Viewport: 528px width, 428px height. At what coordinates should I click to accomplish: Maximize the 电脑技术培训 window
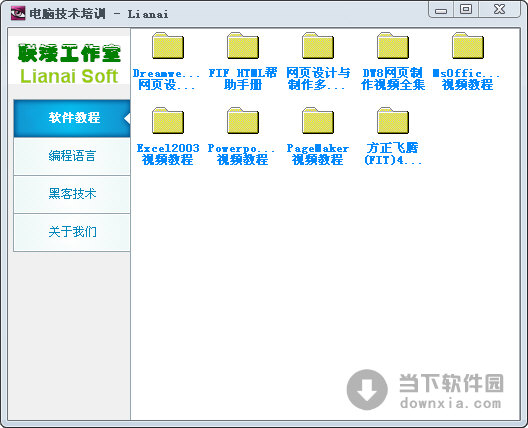466,9
